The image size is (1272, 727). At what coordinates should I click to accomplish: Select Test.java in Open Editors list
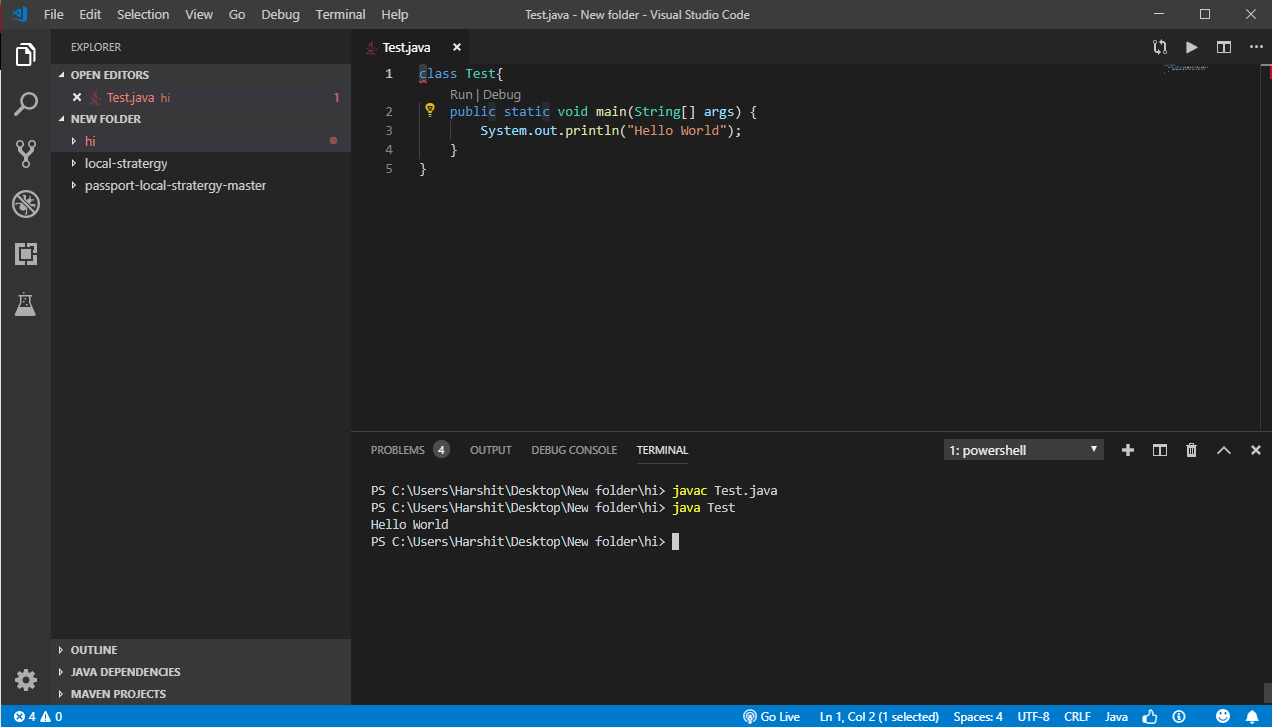(x=201, y=97)
